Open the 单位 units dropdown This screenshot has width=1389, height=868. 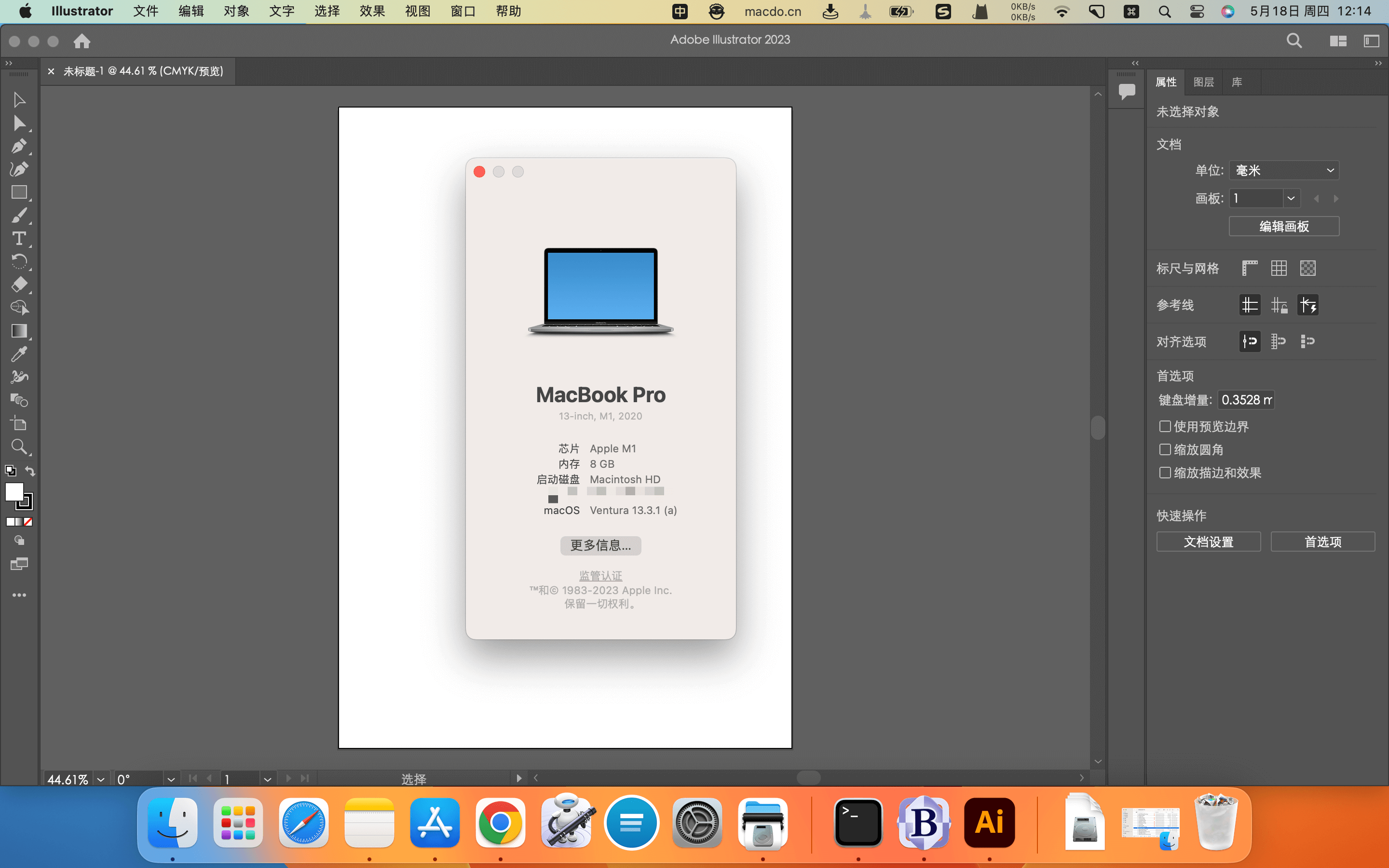tap(1283, 171)
